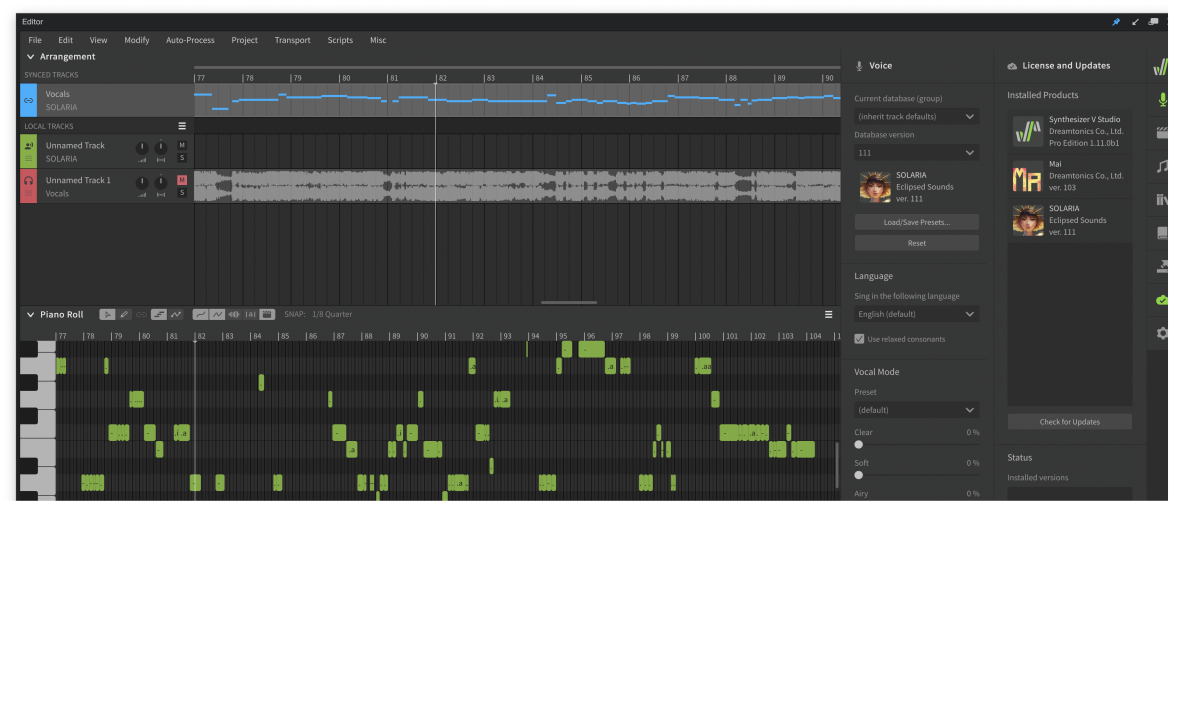Click the Mai product icon
The height and width of the screenshot is (715, 1200).
(1028, 177)
